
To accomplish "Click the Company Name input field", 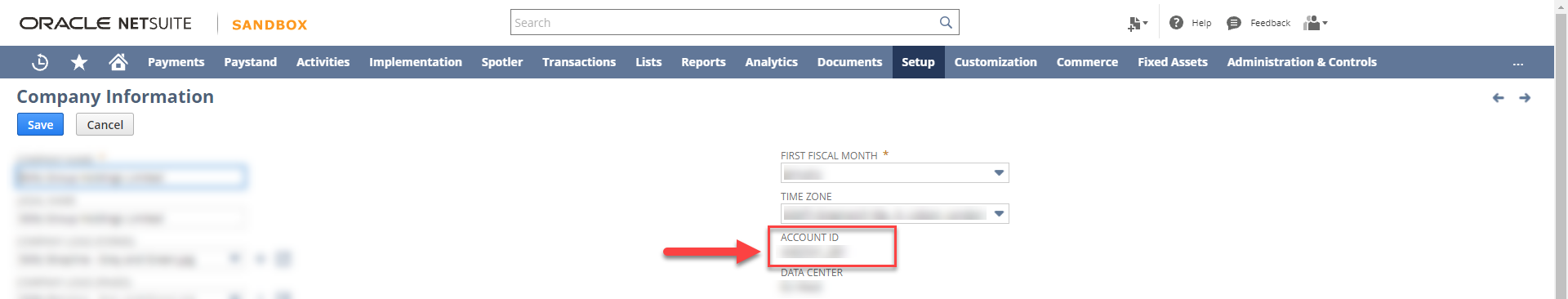I will [131, 177].
